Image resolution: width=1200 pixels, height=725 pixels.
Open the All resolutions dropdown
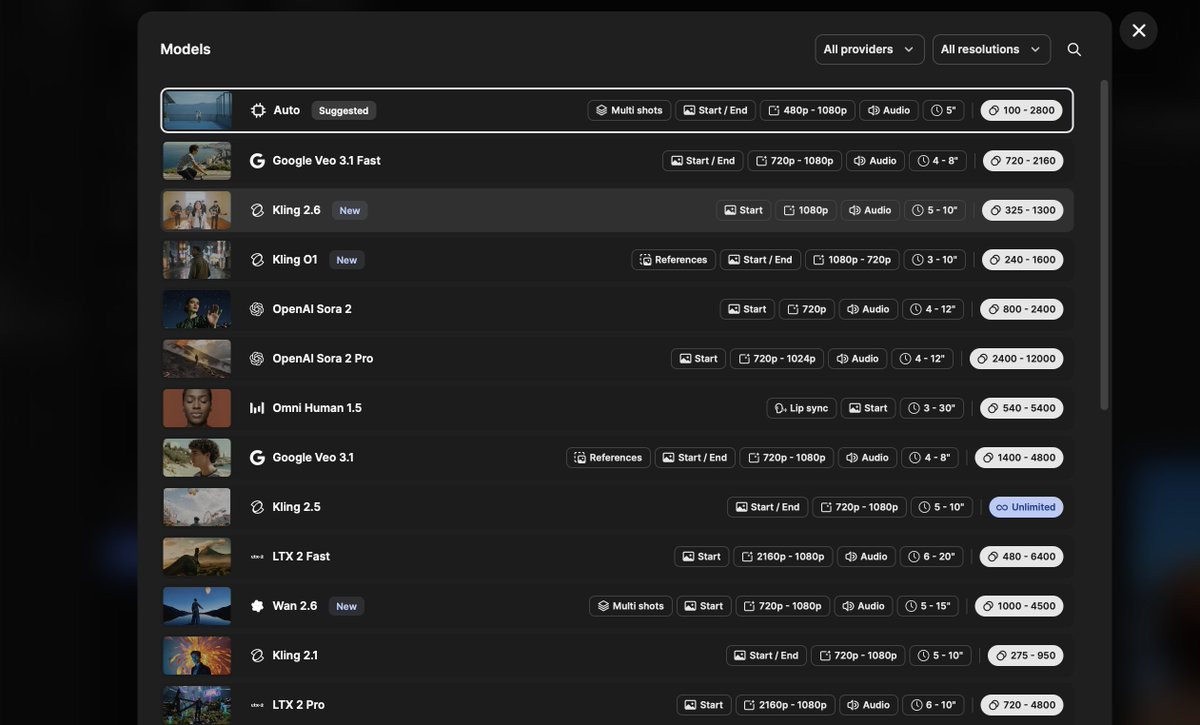tap(991, 49)
